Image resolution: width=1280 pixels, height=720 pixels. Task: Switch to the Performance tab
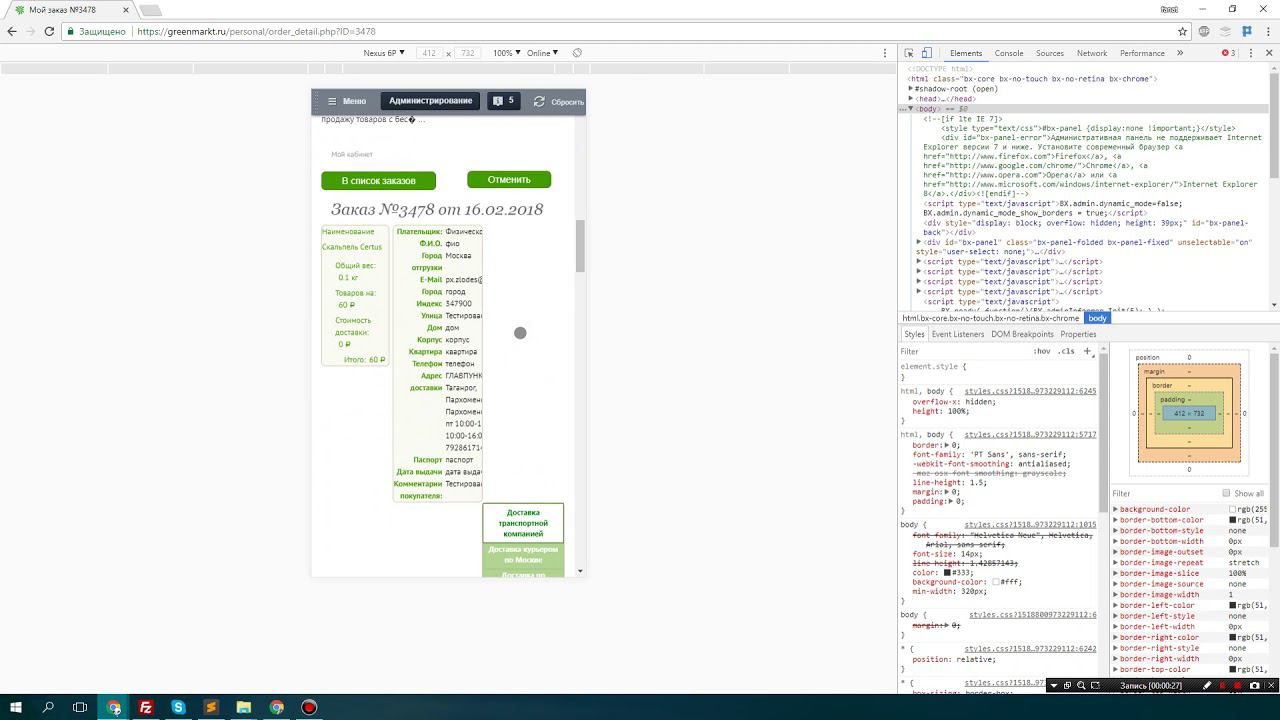1142,53
